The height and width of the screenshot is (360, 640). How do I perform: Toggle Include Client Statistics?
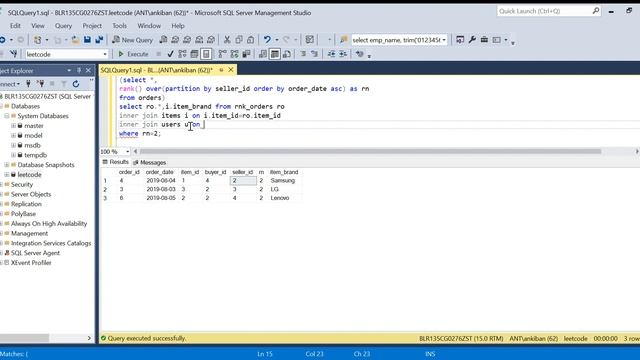pyautogui.click(x=246, y=54)
